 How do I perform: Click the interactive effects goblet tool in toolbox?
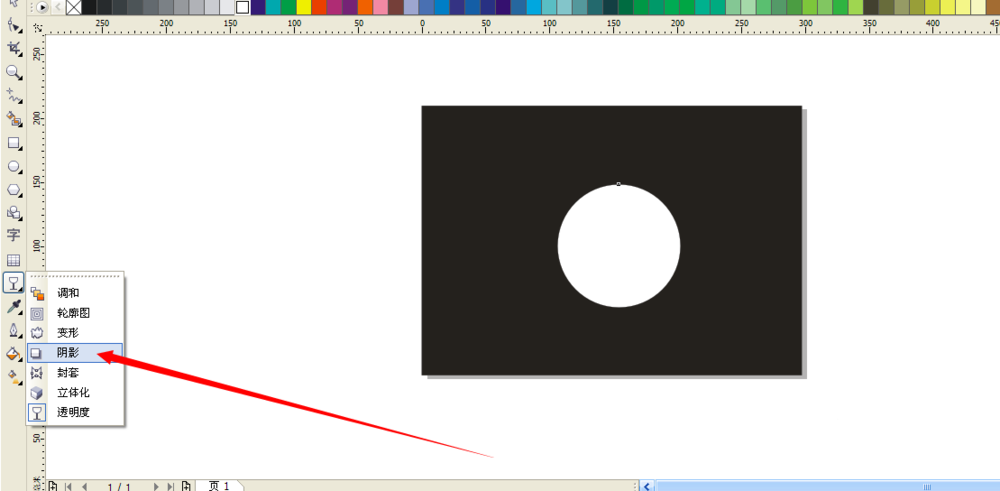pyautogui.click(x=13, y=282)
